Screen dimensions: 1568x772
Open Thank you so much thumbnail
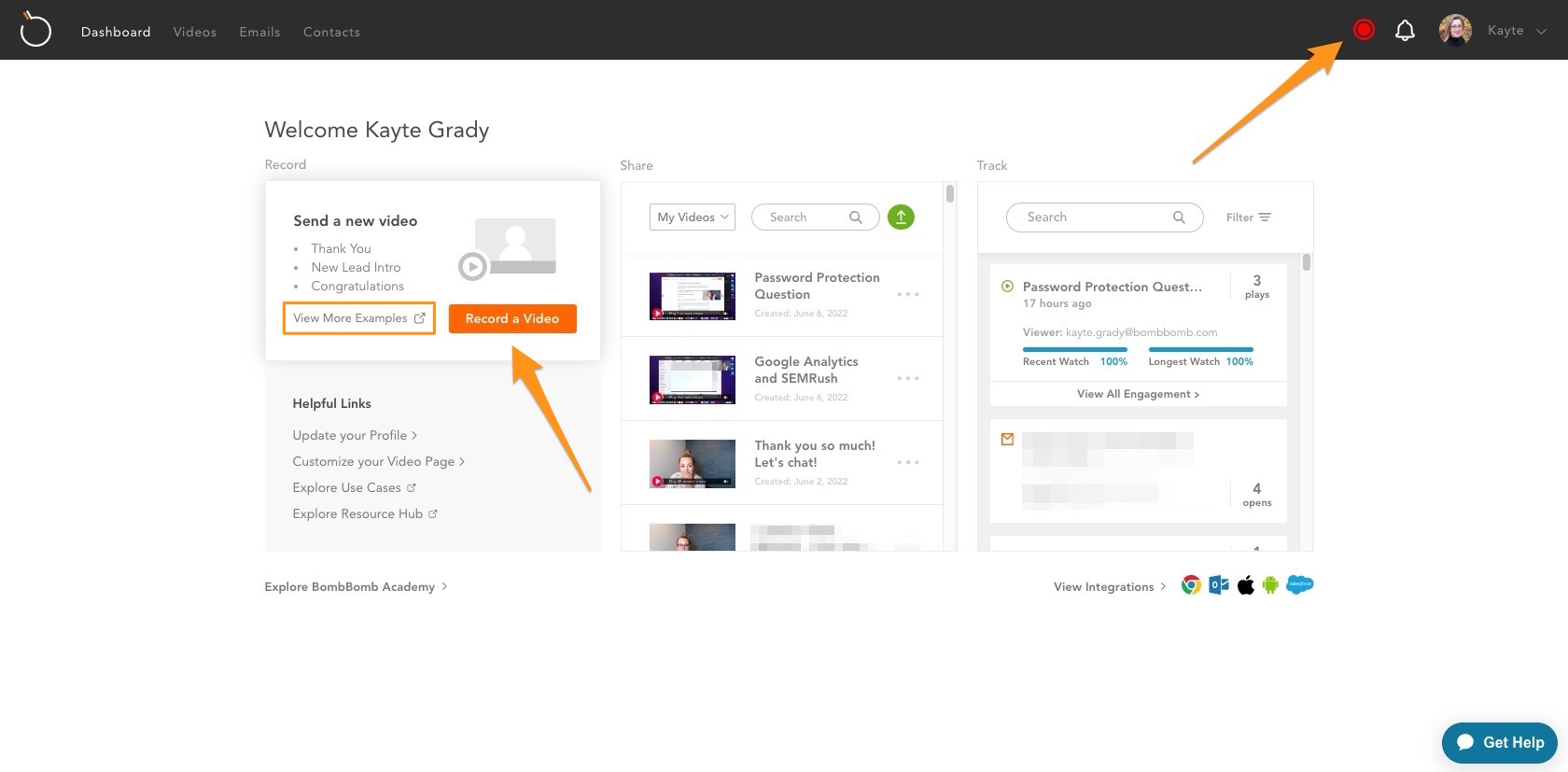[x=693, y=464]
